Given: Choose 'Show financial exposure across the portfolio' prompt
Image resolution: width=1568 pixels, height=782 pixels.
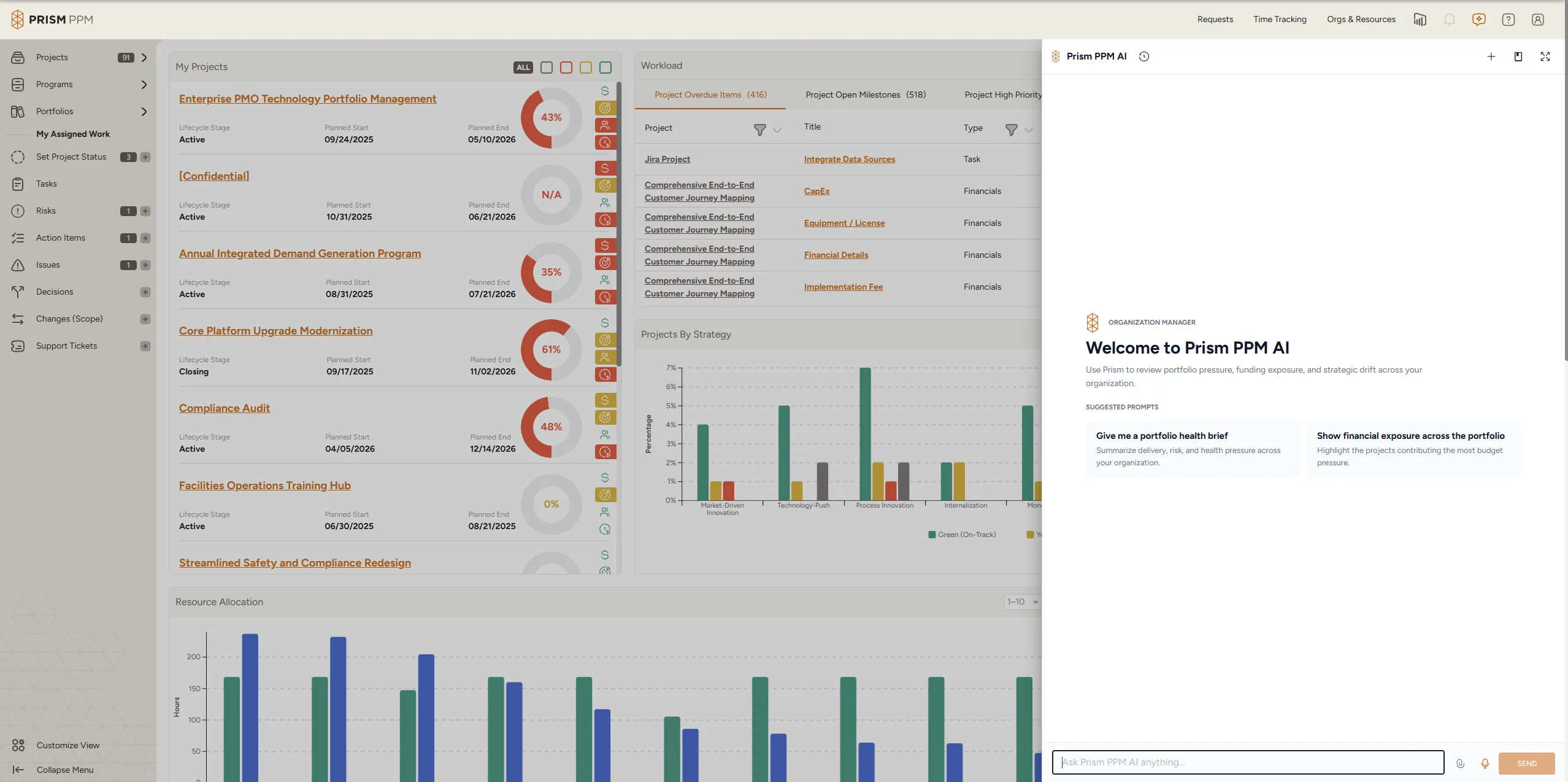Looking at the screenshot, I should tap(1413, 449).
